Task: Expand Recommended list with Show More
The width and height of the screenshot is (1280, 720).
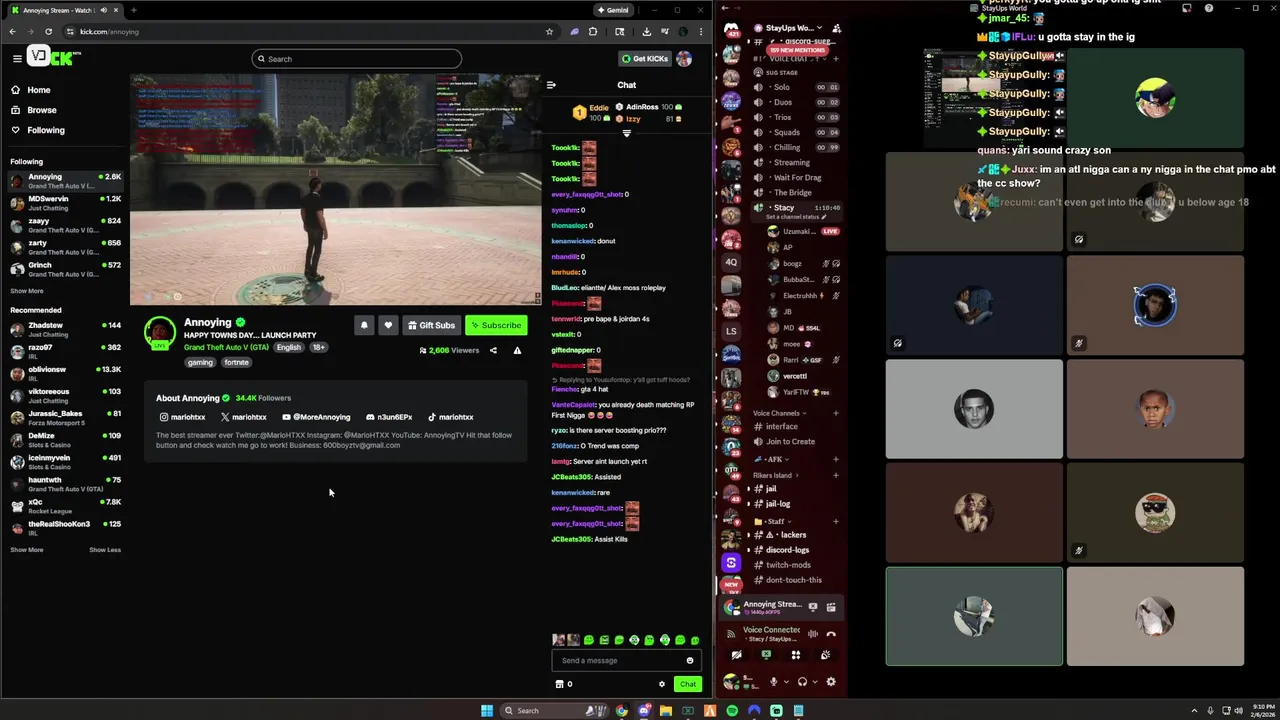Action: point(27,550)
